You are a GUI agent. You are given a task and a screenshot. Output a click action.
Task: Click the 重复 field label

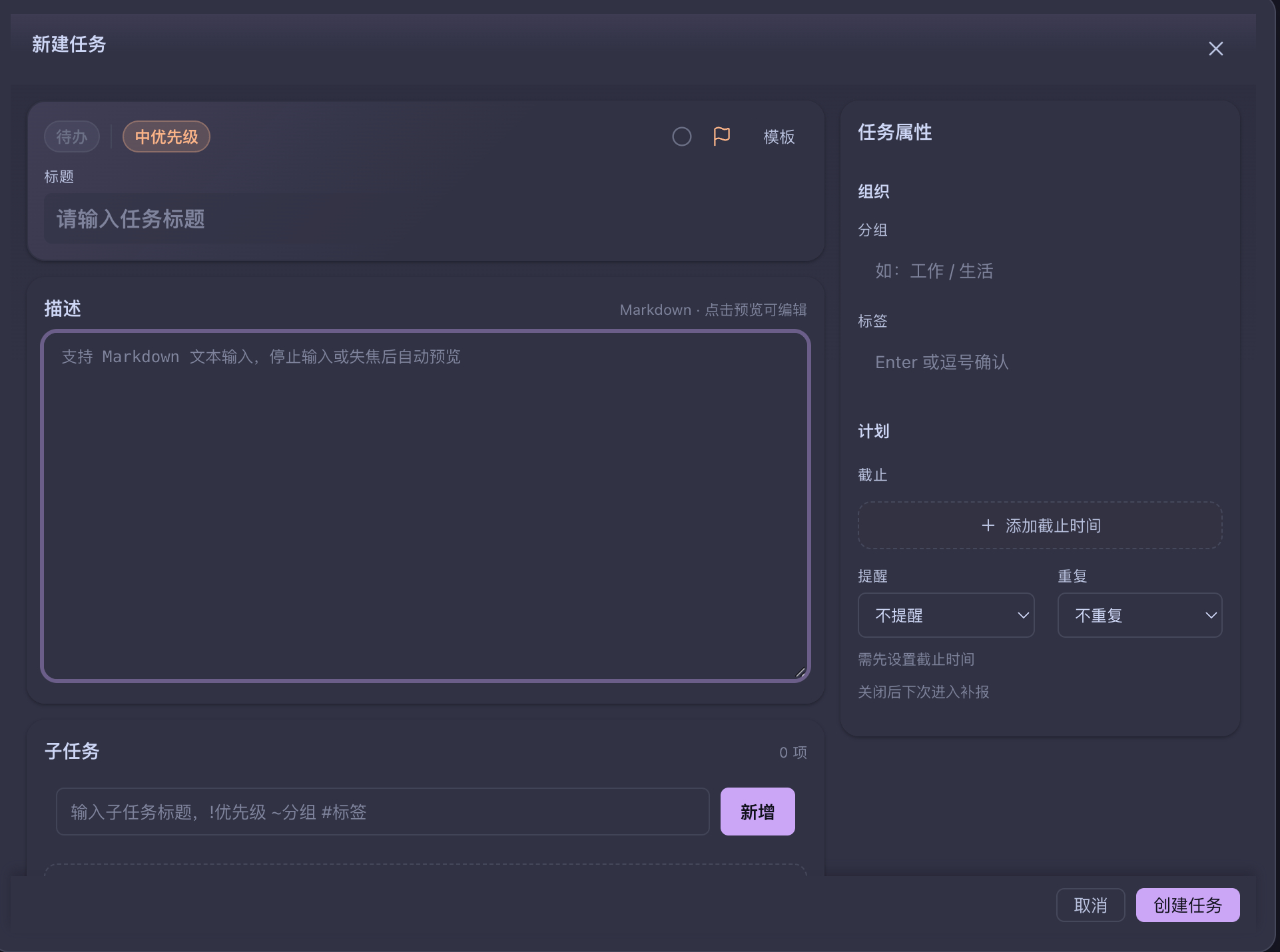pos(1072,576)
